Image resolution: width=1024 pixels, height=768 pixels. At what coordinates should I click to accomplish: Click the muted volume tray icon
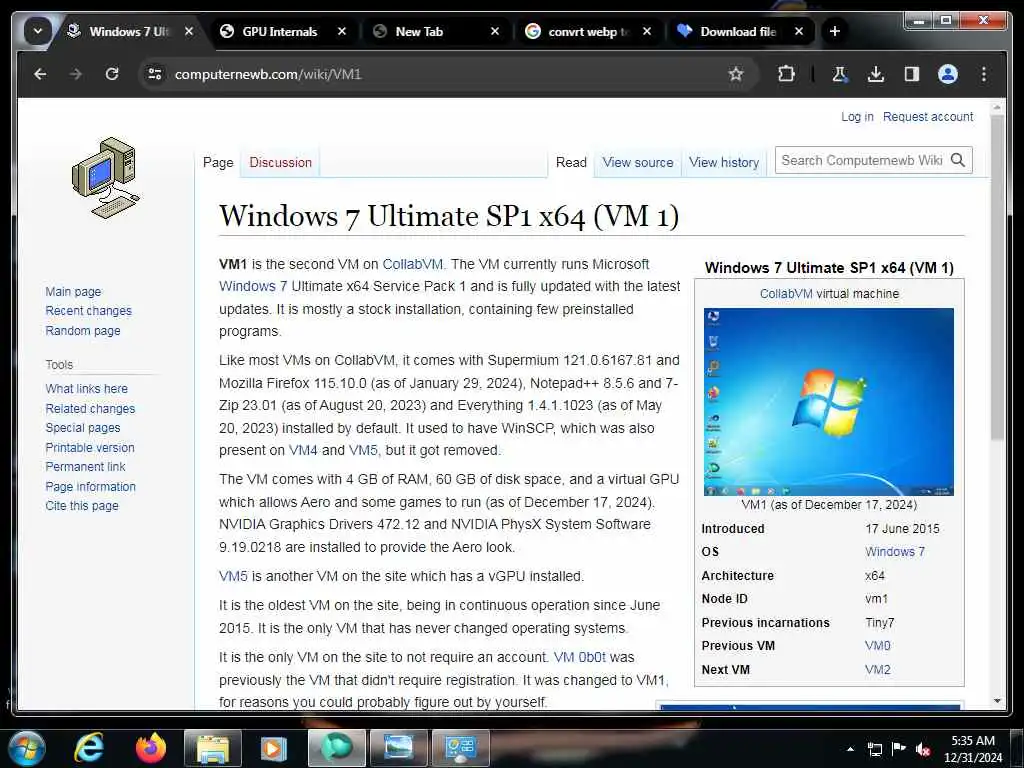tap(923, 750)
